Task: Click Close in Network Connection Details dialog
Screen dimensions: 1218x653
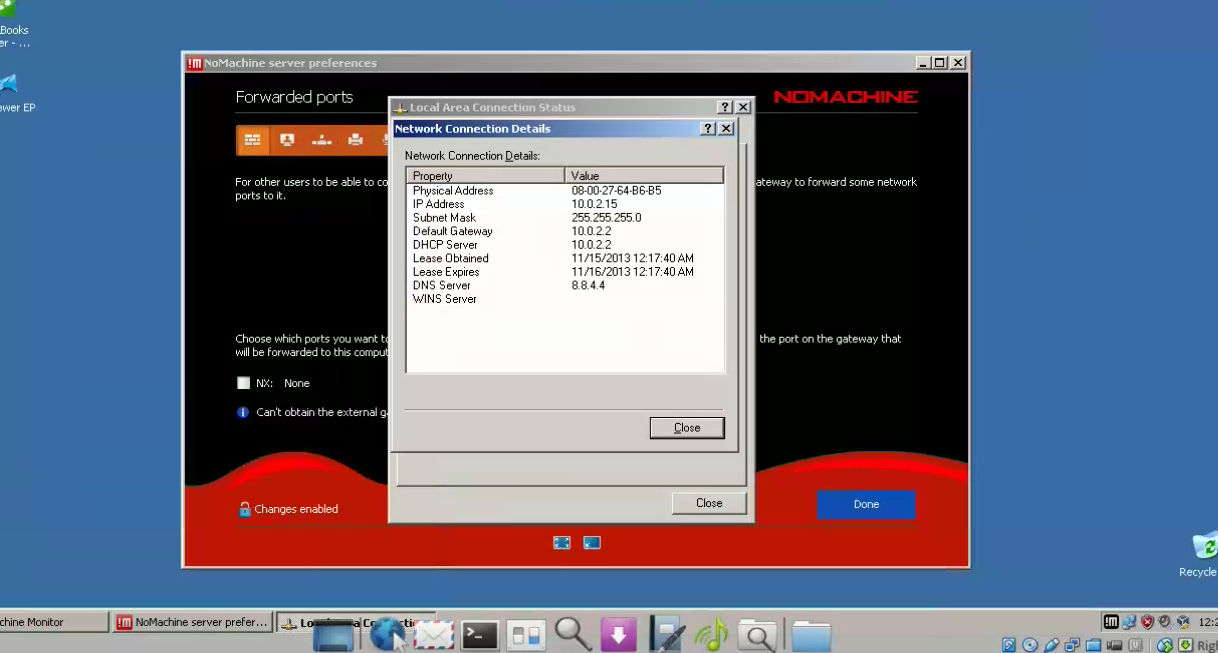Action: pos(687,428)
